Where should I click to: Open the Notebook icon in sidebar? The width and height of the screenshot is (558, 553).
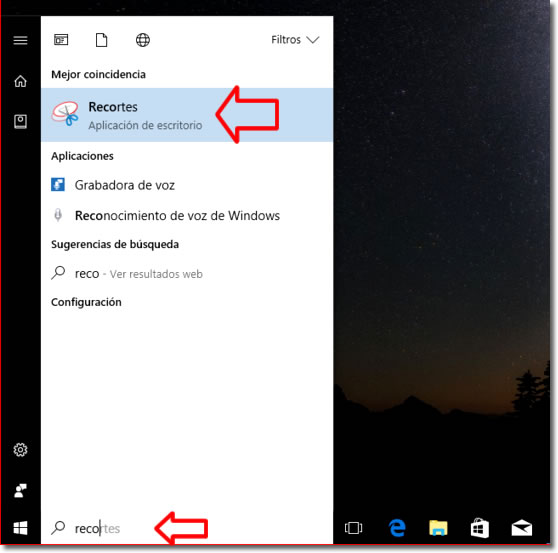pyautogui.click(x=20, y=121)
